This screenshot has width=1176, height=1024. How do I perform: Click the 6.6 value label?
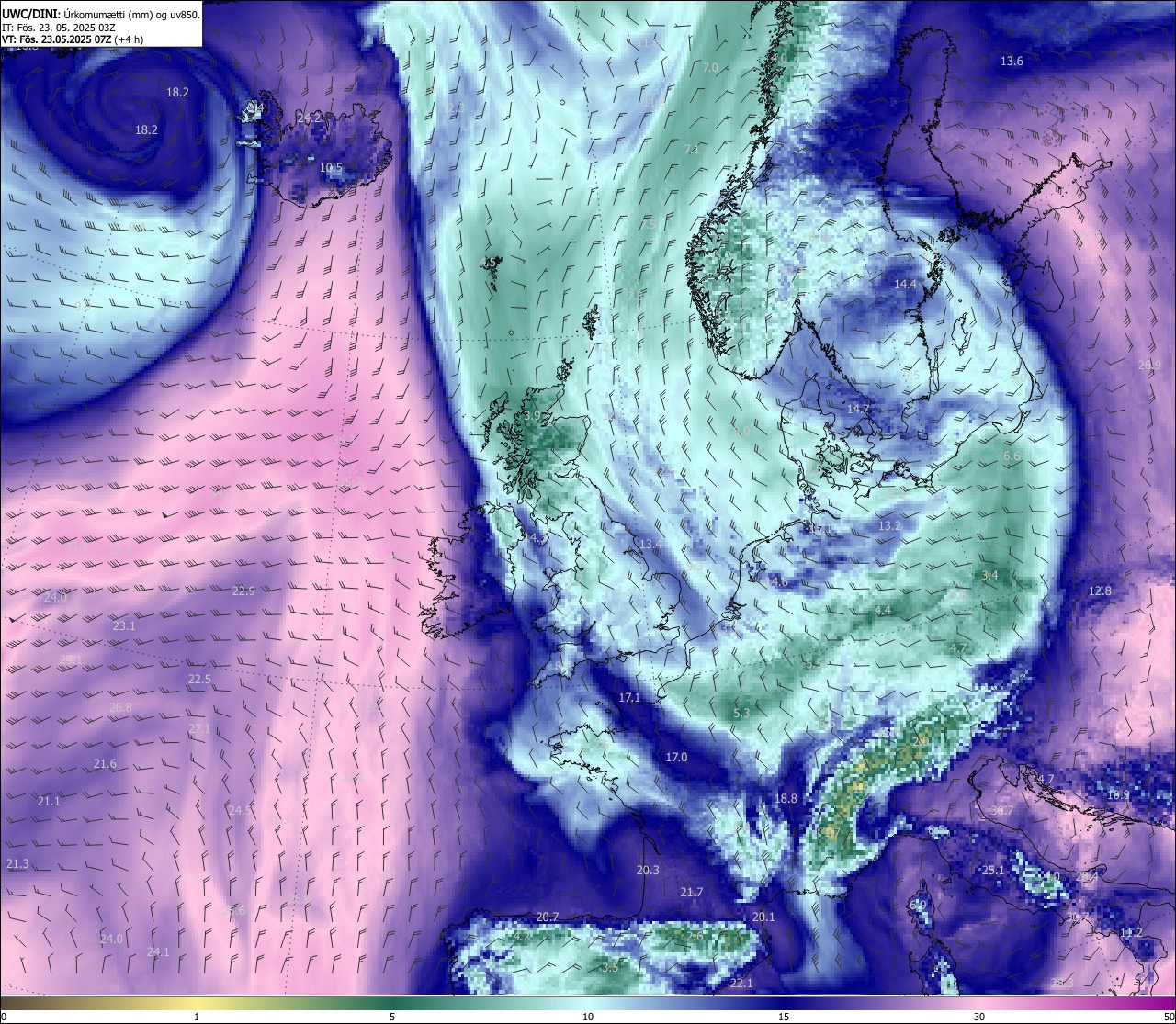[1012, 456]
